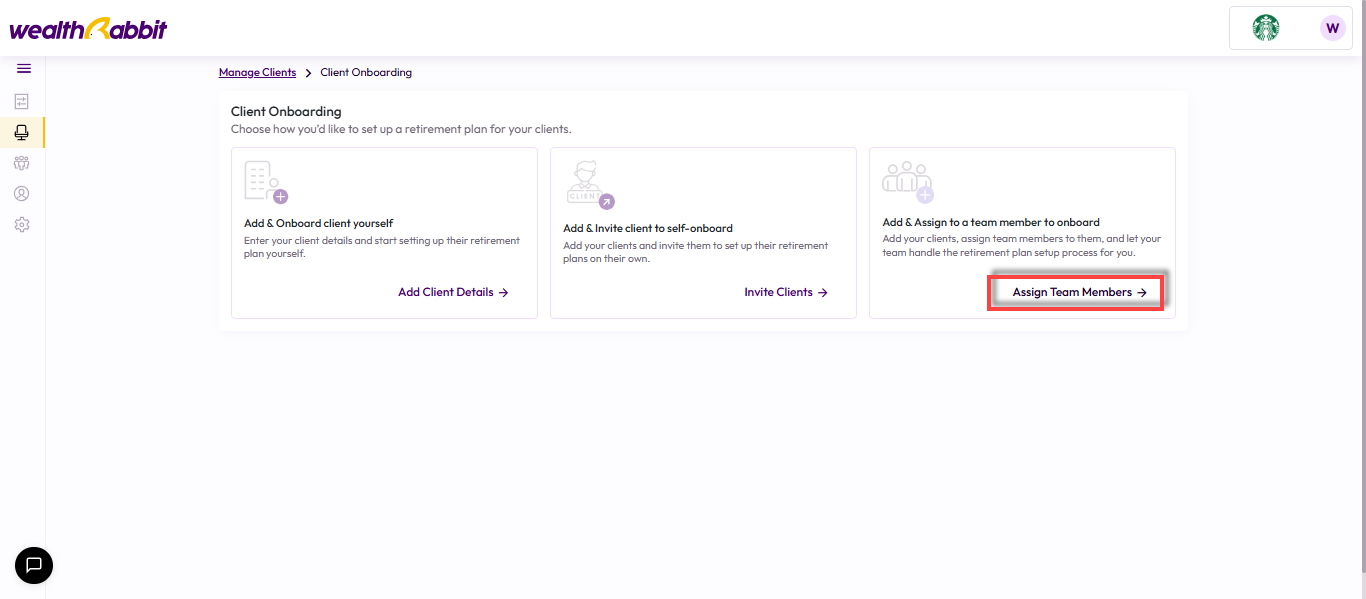
Task: Open the profile sidebar icon
Action: tap(22, 194)
